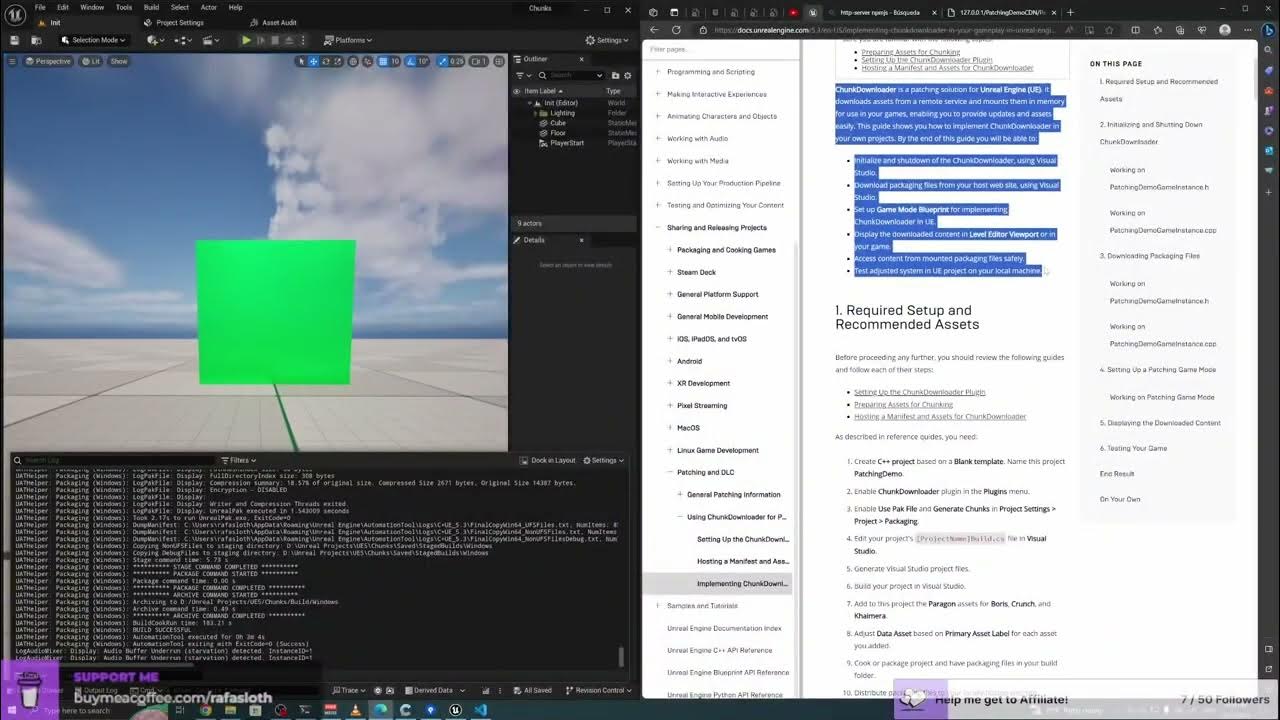Select the PlayerStart actor in Outliner

click(x=567, y=143)
